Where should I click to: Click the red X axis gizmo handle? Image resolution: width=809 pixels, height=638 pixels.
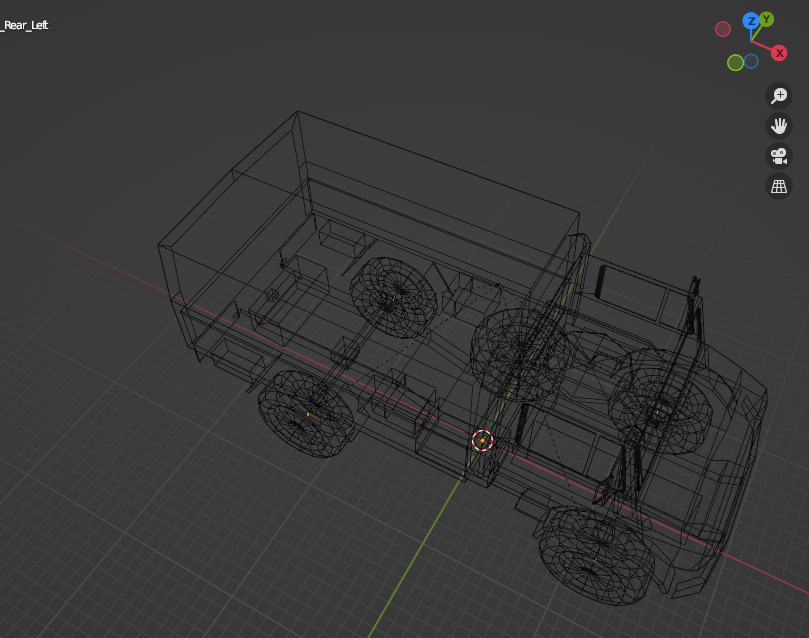click(x=779, y=53)
